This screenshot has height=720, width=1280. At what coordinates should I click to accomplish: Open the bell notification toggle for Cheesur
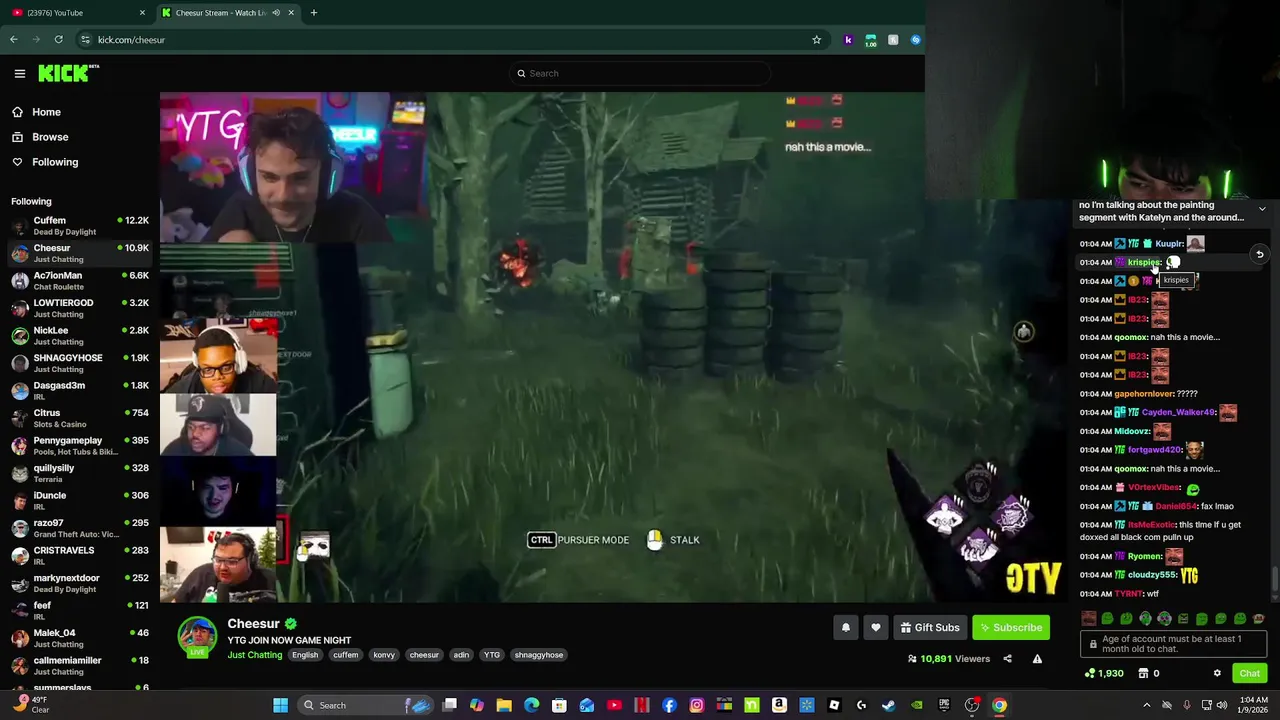pyautogui.click(x=846, y=627)
